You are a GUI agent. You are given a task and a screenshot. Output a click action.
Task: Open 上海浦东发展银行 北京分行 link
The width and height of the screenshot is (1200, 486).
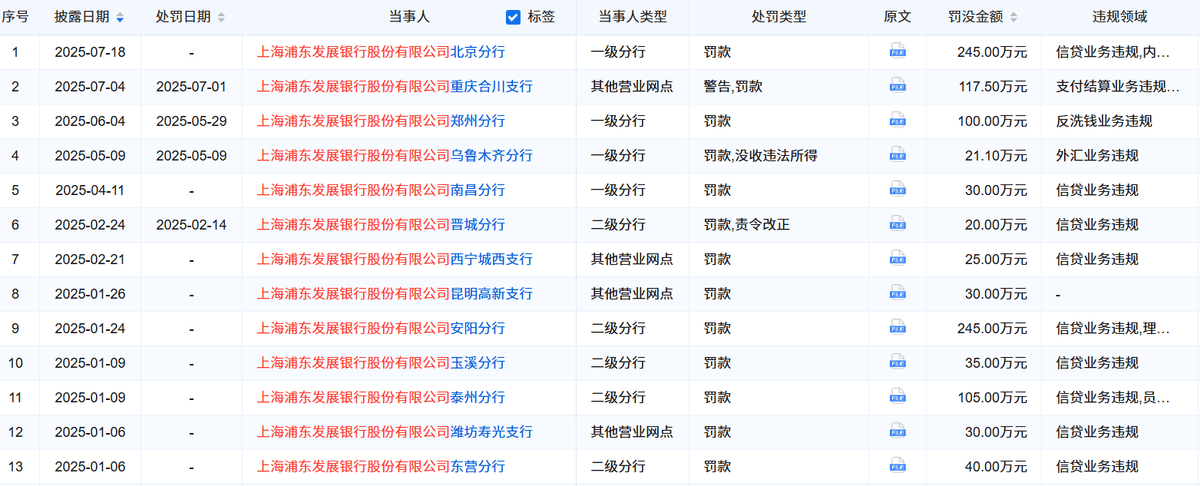(381, 52)
